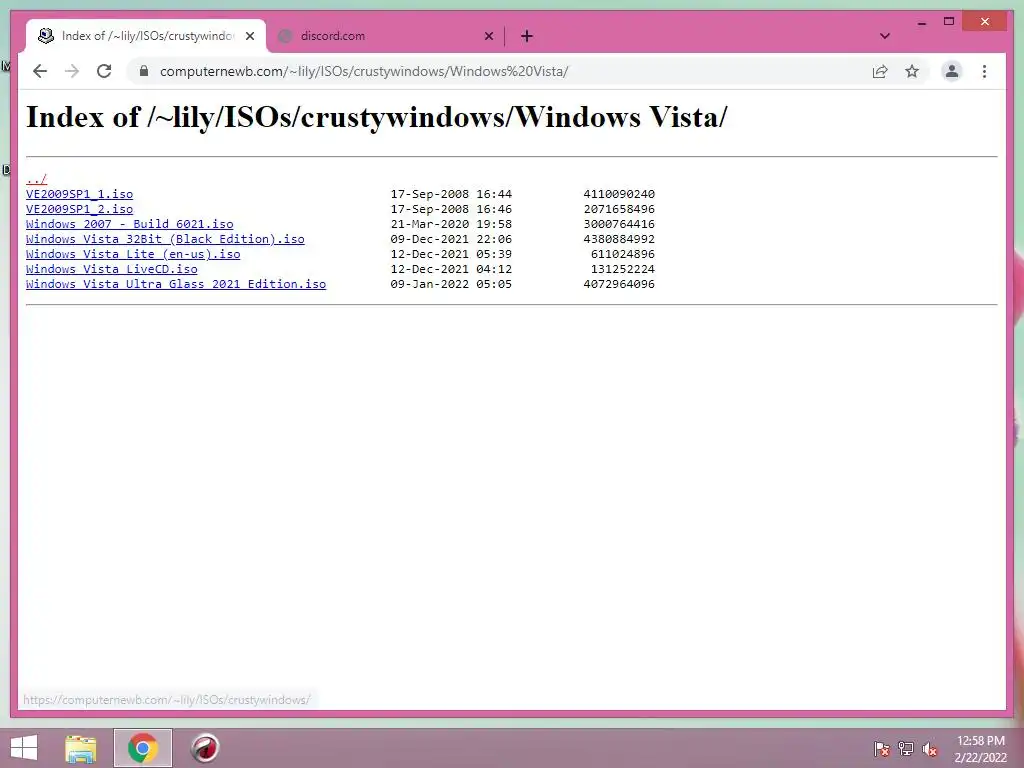Follow the ../ parent directory link
1024x768 pixels.
(x=37, y=178)
